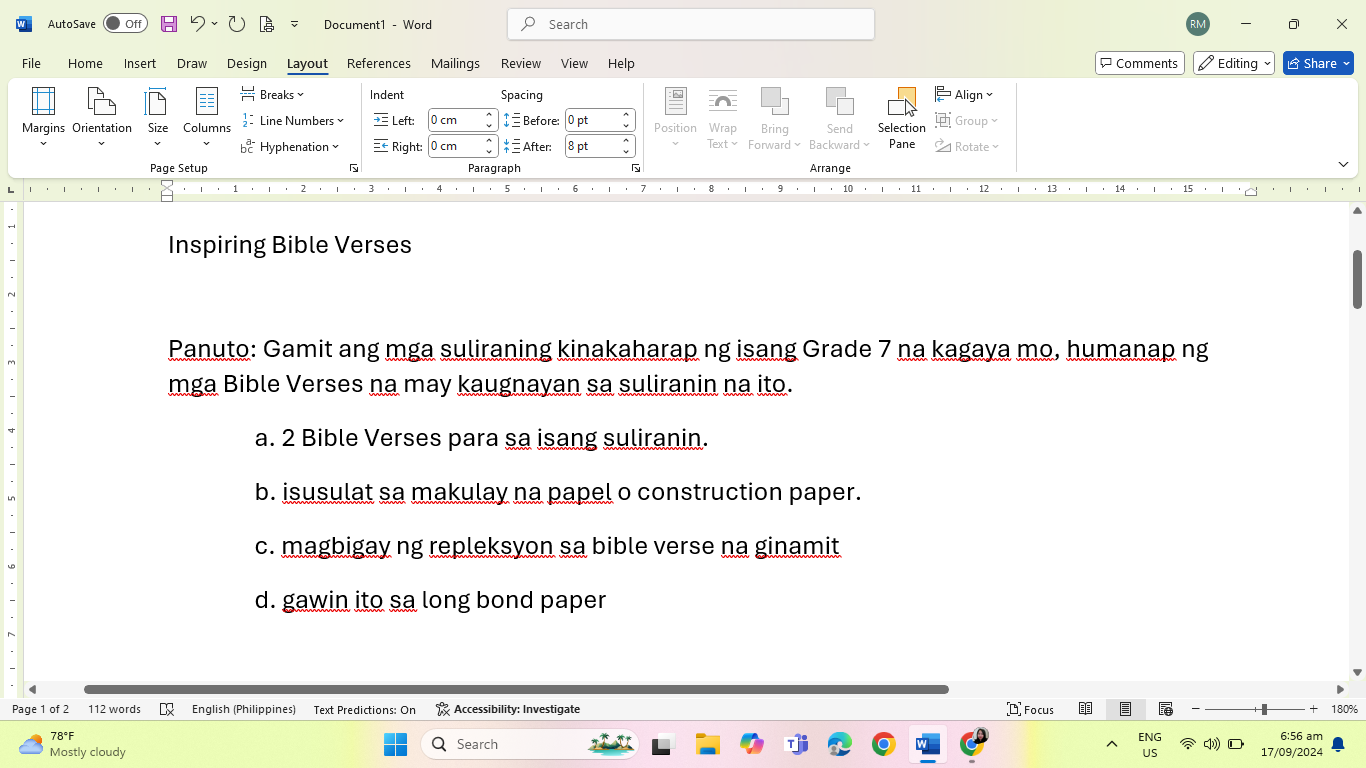
Task: Click the Wrap Text button
Action: coord(723,118)
